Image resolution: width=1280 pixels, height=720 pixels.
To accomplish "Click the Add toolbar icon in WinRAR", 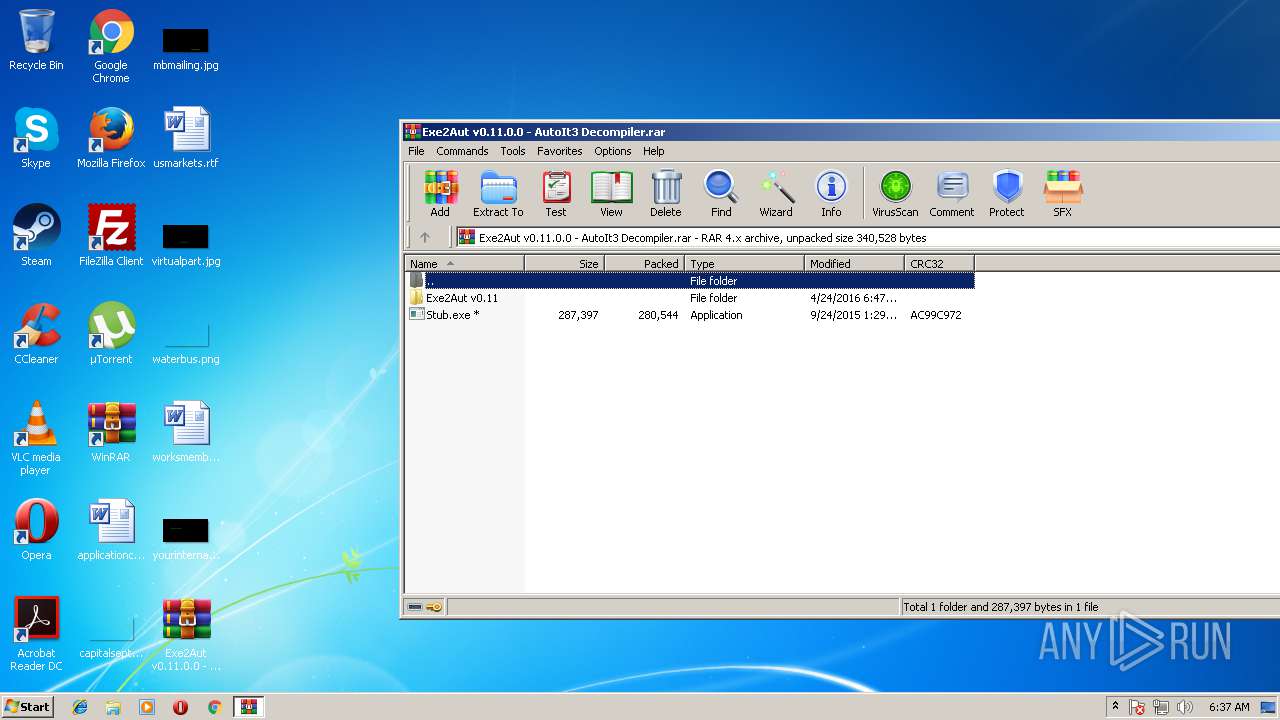I will [440, 193].
